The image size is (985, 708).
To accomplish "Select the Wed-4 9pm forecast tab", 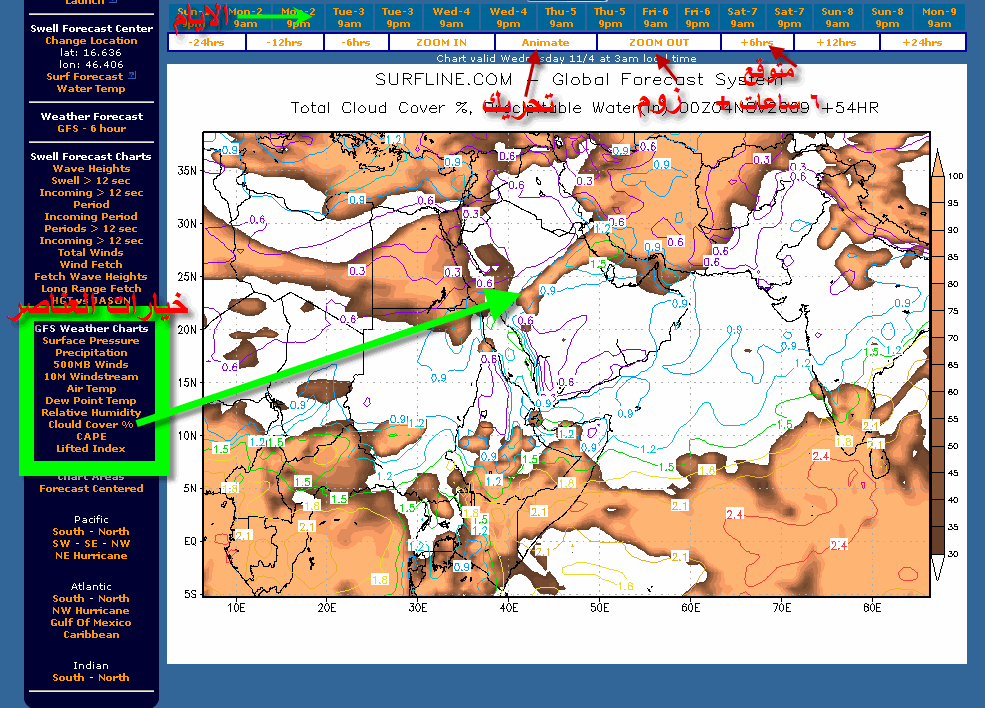I will click(508, 18).
